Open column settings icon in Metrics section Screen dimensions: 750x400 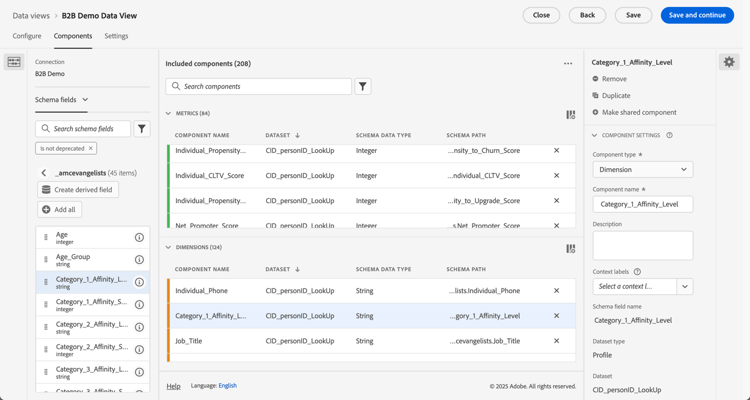pyautogui.click(x=570, y=114)
